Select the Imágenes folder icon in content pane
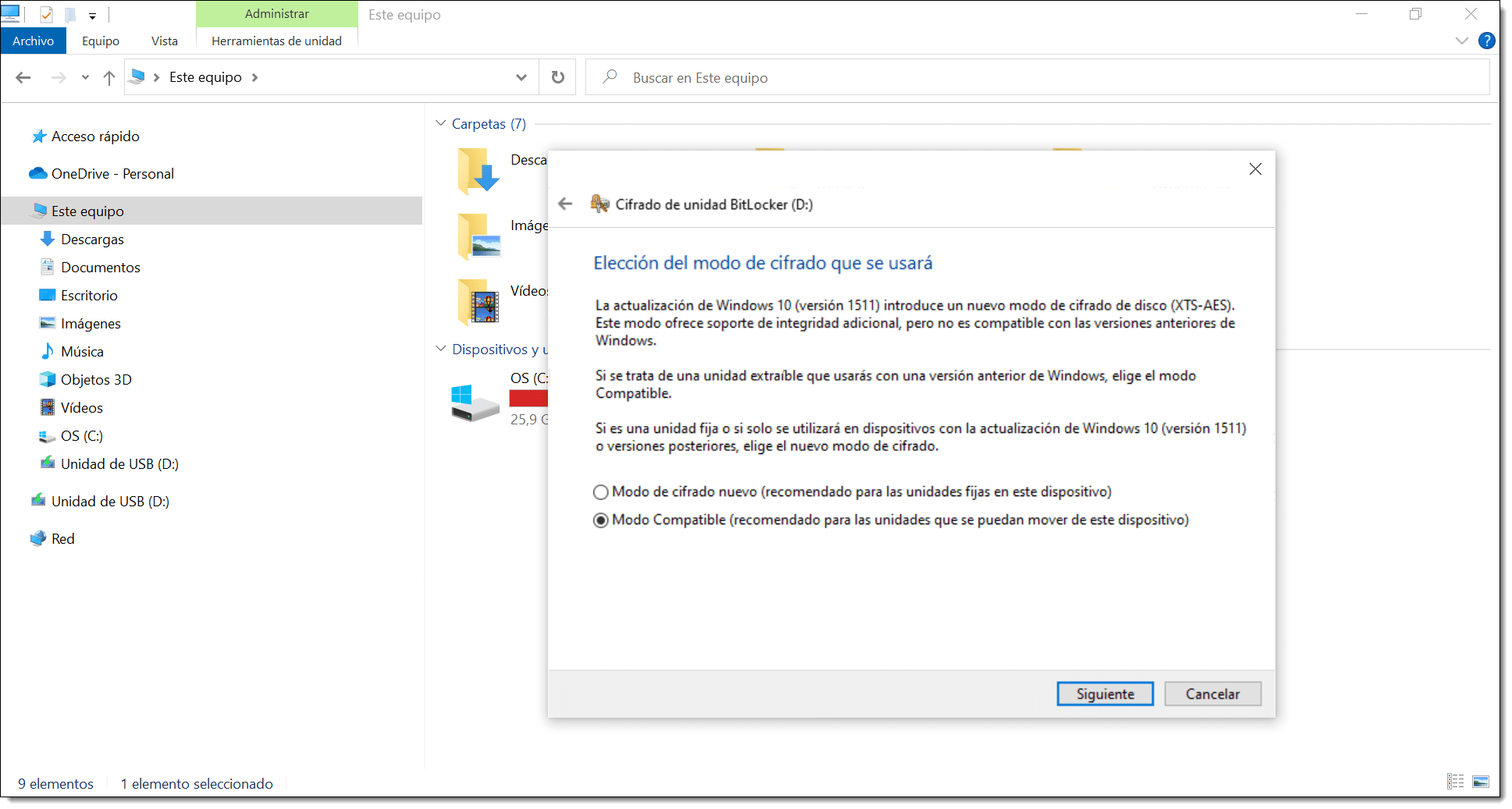The image size is (1512, 809). tap(479, 236)
